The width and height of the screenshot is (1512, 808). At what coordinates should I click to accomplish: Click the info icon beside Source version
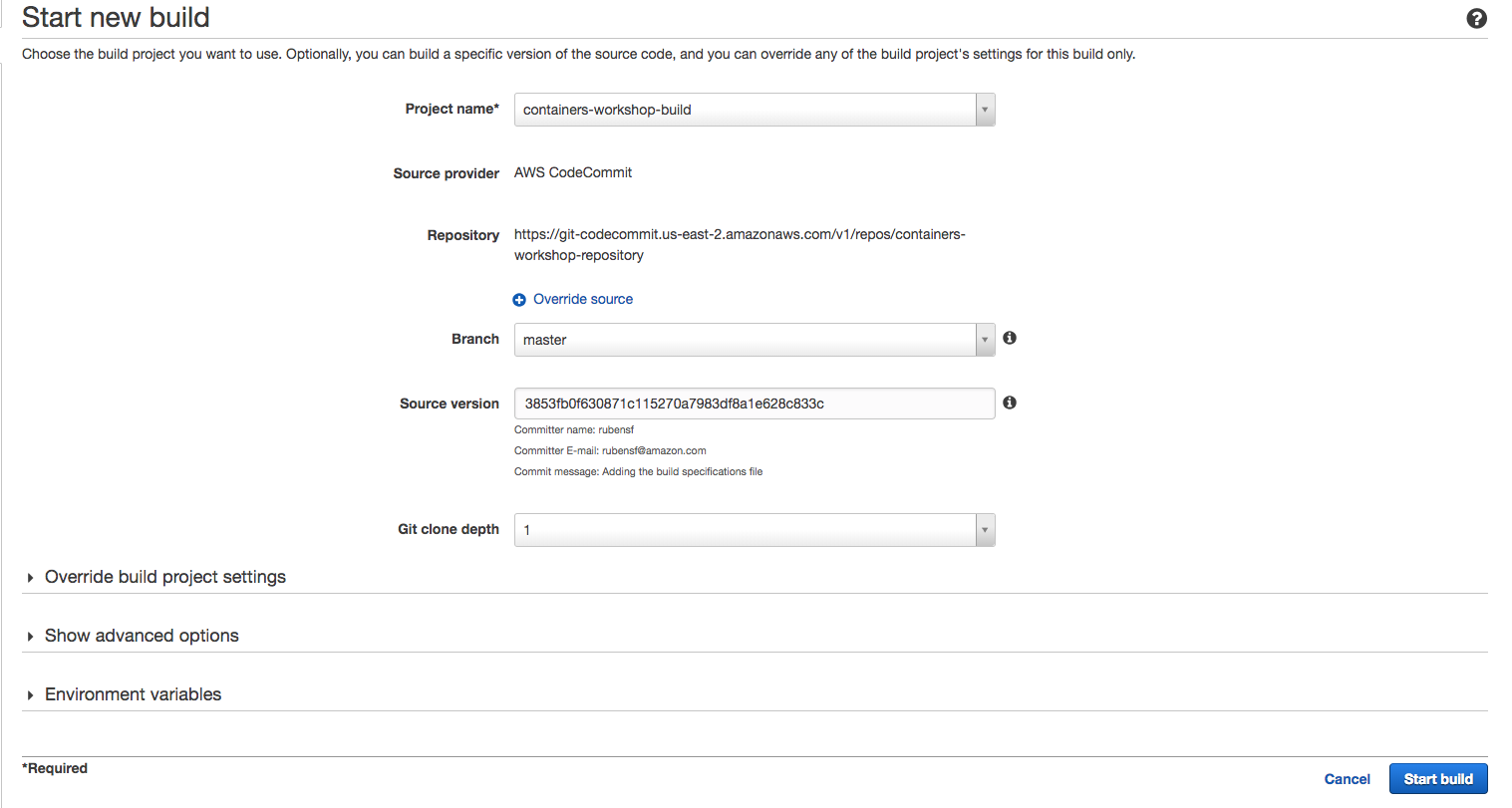[x=1010, y=403]
